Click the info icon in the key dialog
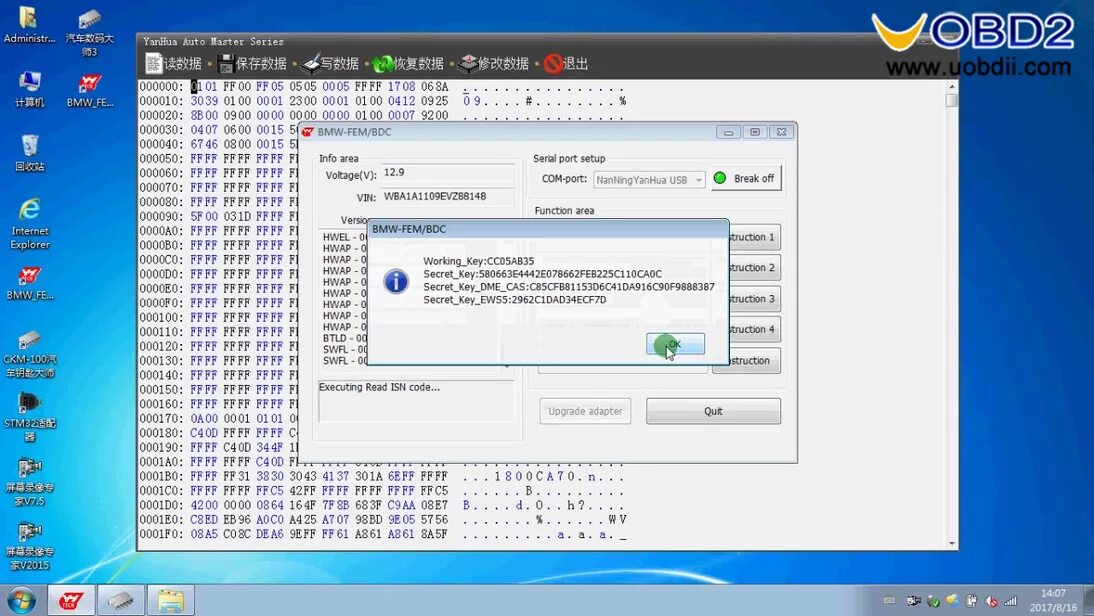 tap(396, 281)
